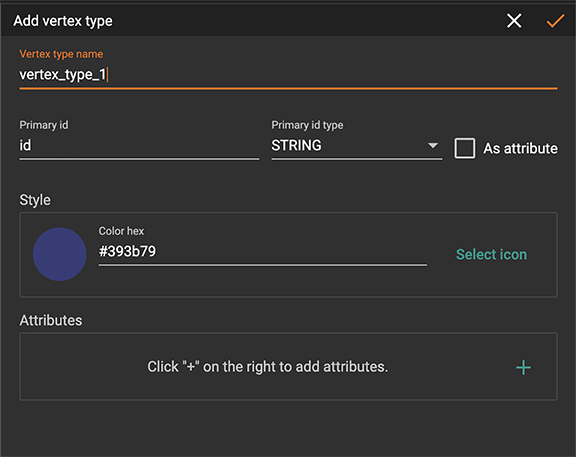Click the Add vertex type title bar
Screen dimensions: 576x457
pyautogui.click(x=63, y=21)
